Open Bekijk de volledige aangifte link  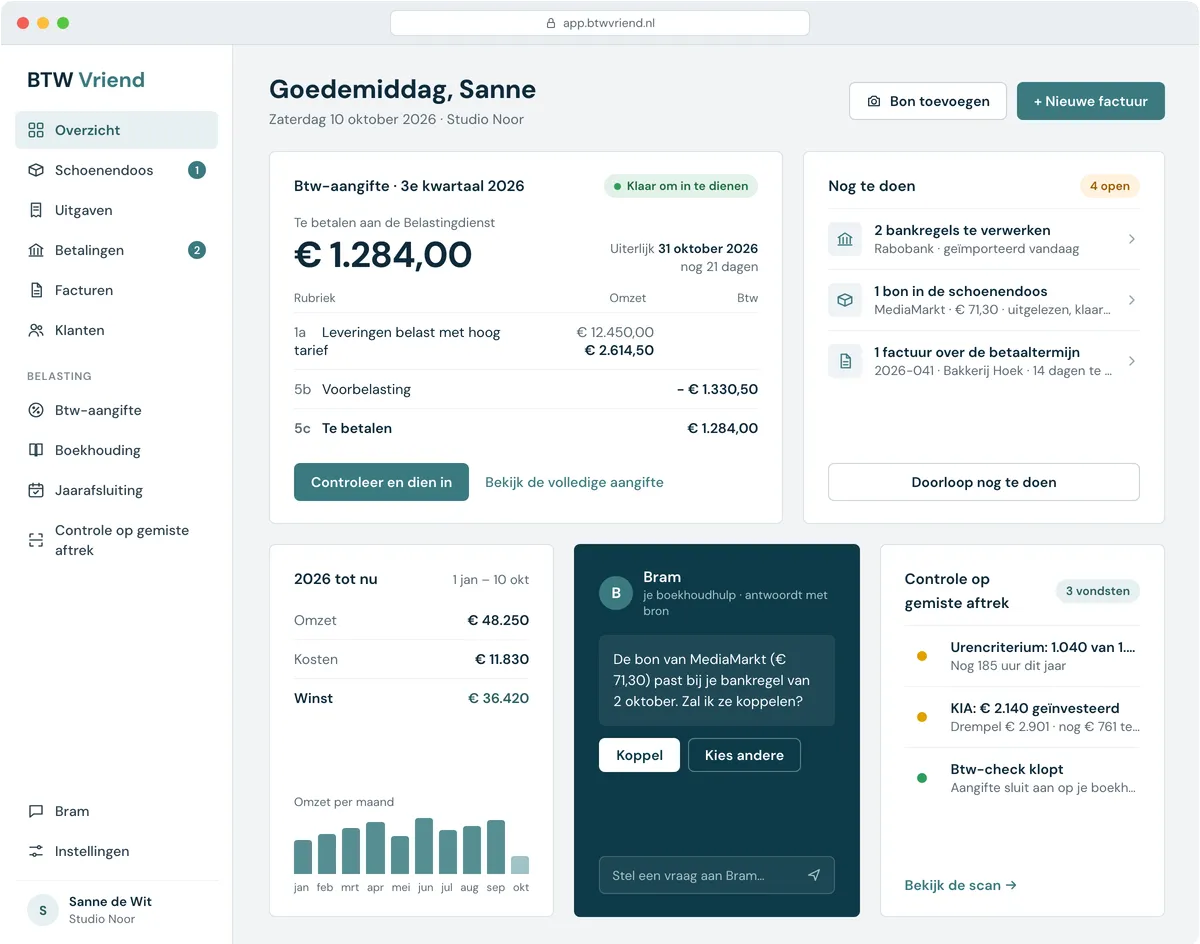pyautogui.click(x=574, y=482)
